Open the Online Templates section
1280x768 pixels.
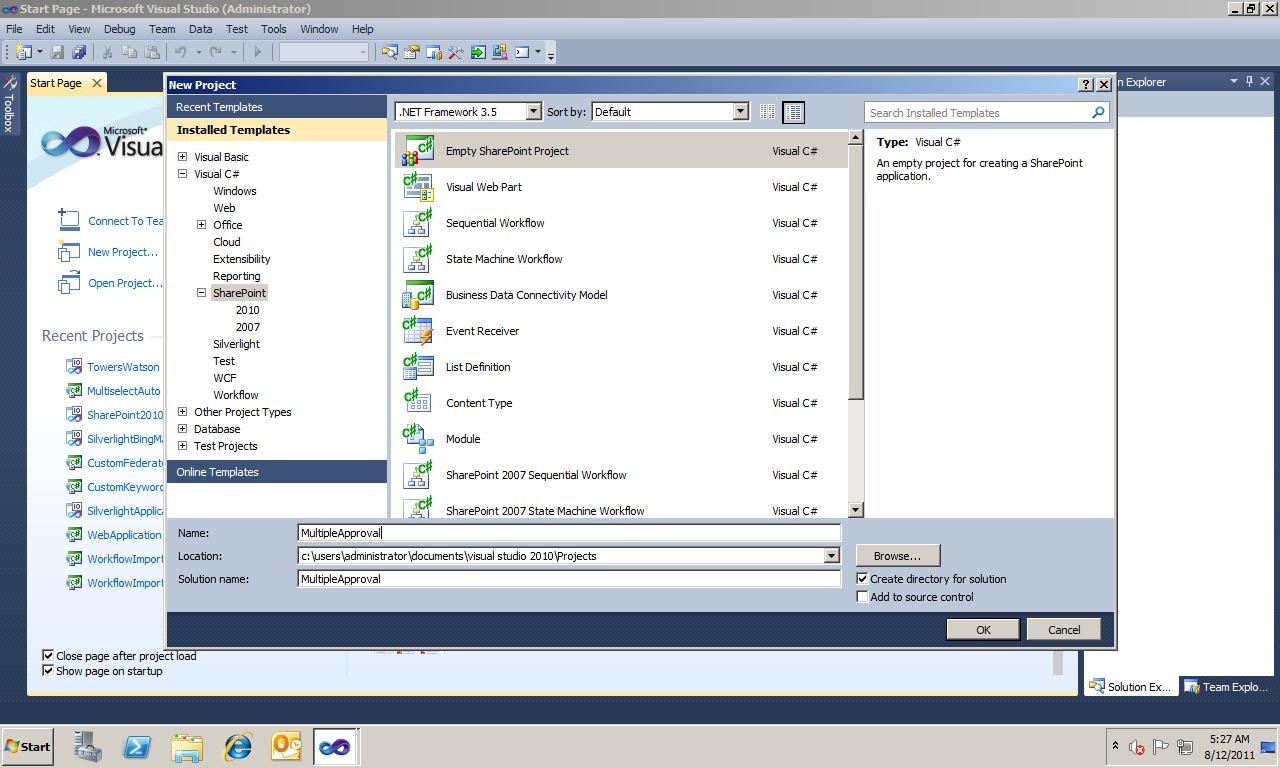[x=277, y=472]
